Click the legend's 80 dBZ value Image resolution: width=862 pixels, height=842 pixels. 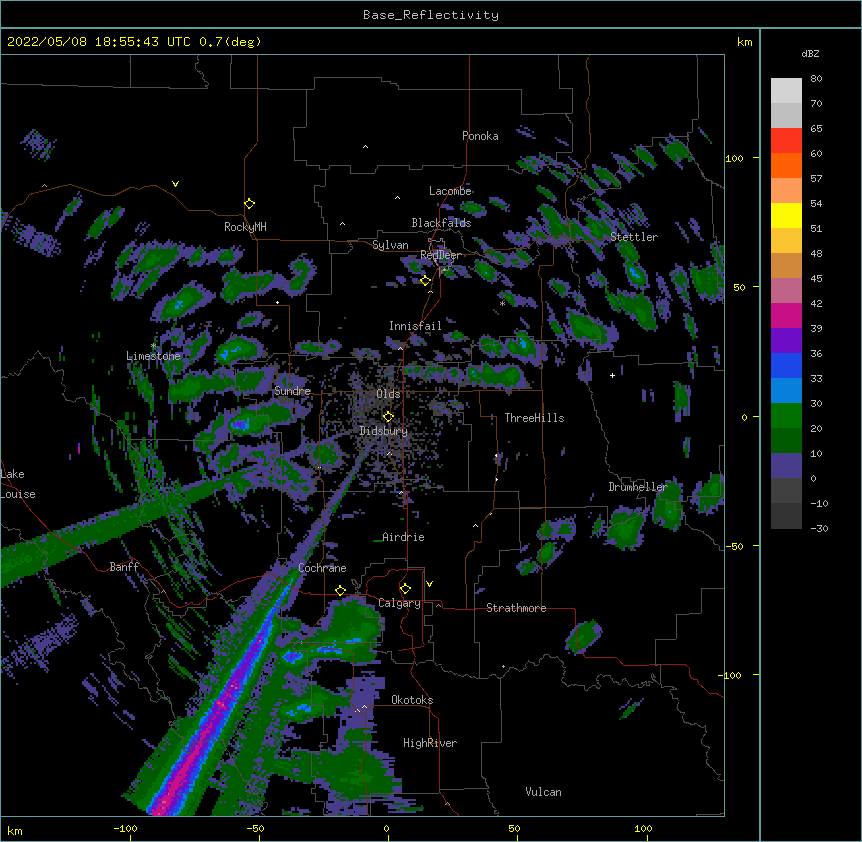click(x=816, y=79)
